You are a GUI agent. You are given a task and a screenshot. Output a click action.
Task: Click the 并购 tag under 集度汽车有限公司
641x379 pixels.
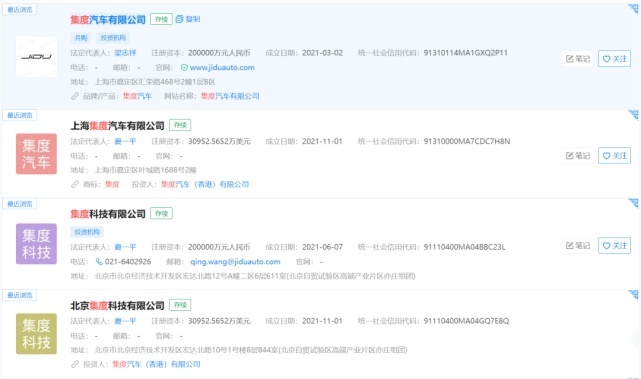(81, 38)
